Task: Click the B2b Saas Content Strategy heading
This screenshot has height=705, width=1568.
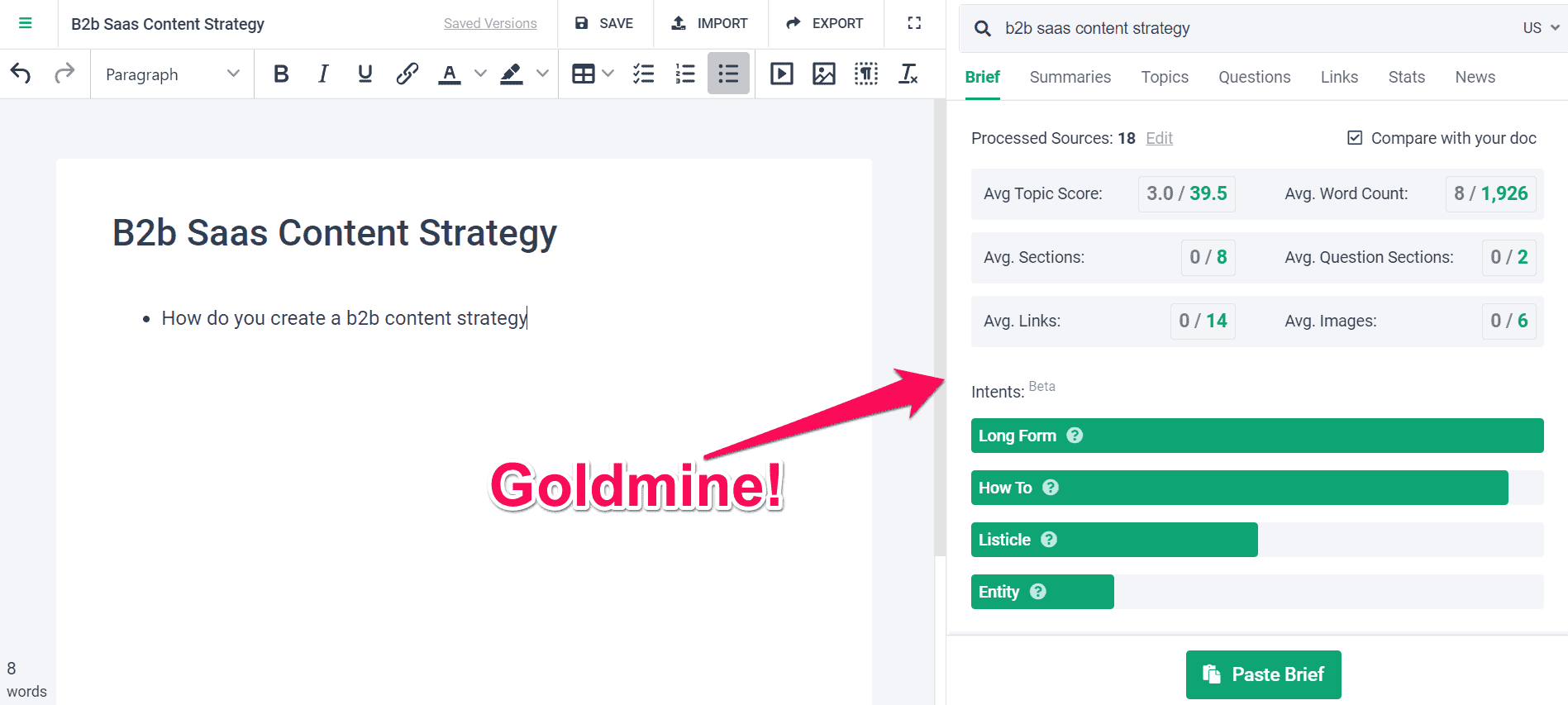Action: 335,232
